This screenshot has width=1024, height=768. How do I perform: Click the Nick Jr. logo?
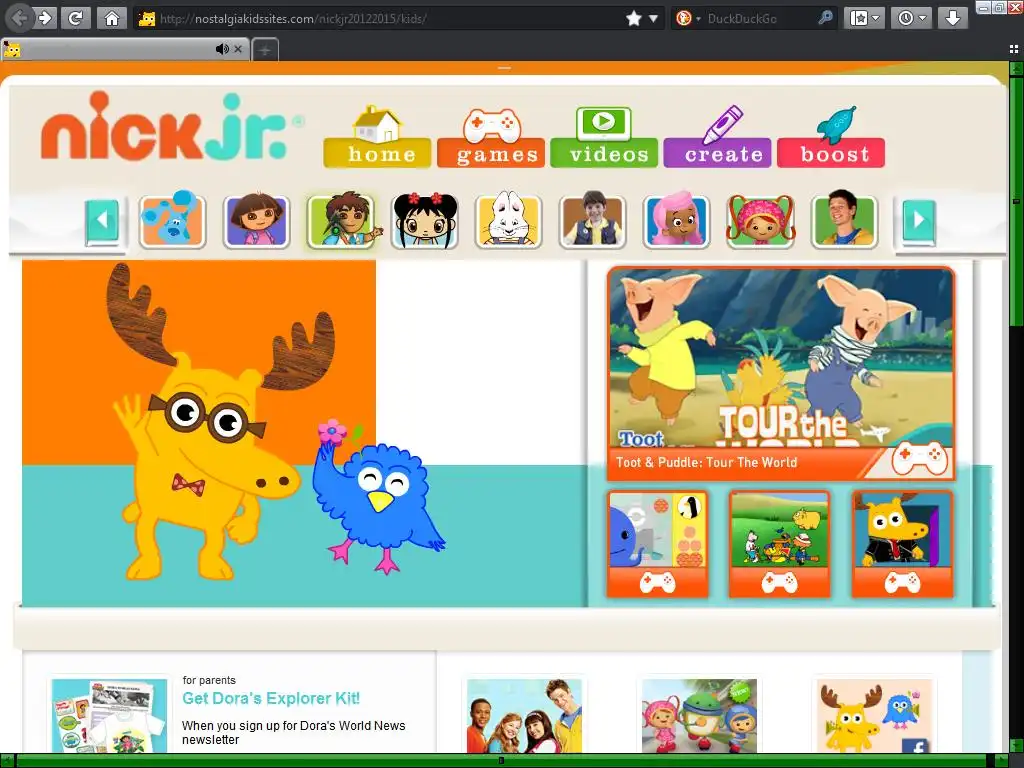[x=172, y=127]
